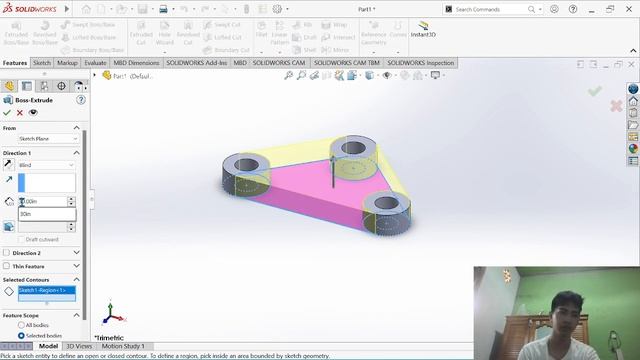
Task: Switch to DimXpertManager crosshair tab icon
Action: point(61,86)
